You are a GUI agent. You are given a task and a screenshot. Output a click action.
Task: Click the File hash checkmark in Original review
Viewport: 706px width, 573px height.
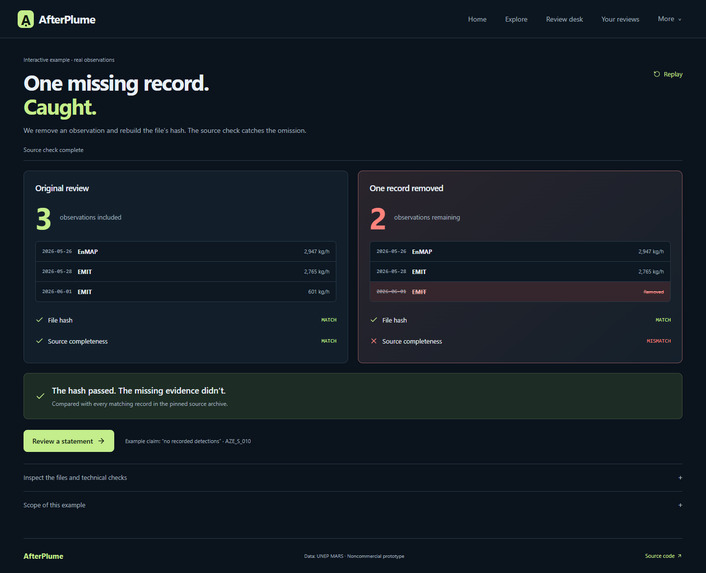[39, 320]
